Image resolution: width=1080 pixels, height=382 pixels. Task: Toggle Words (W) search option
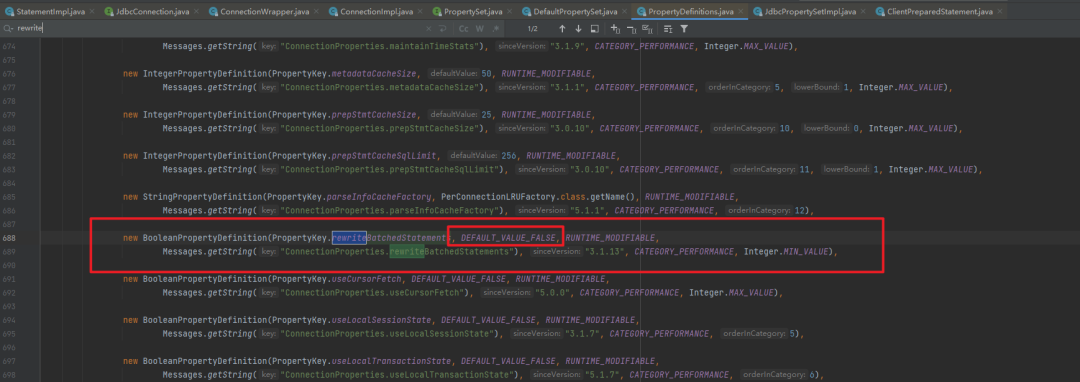(x=480, y=29)
